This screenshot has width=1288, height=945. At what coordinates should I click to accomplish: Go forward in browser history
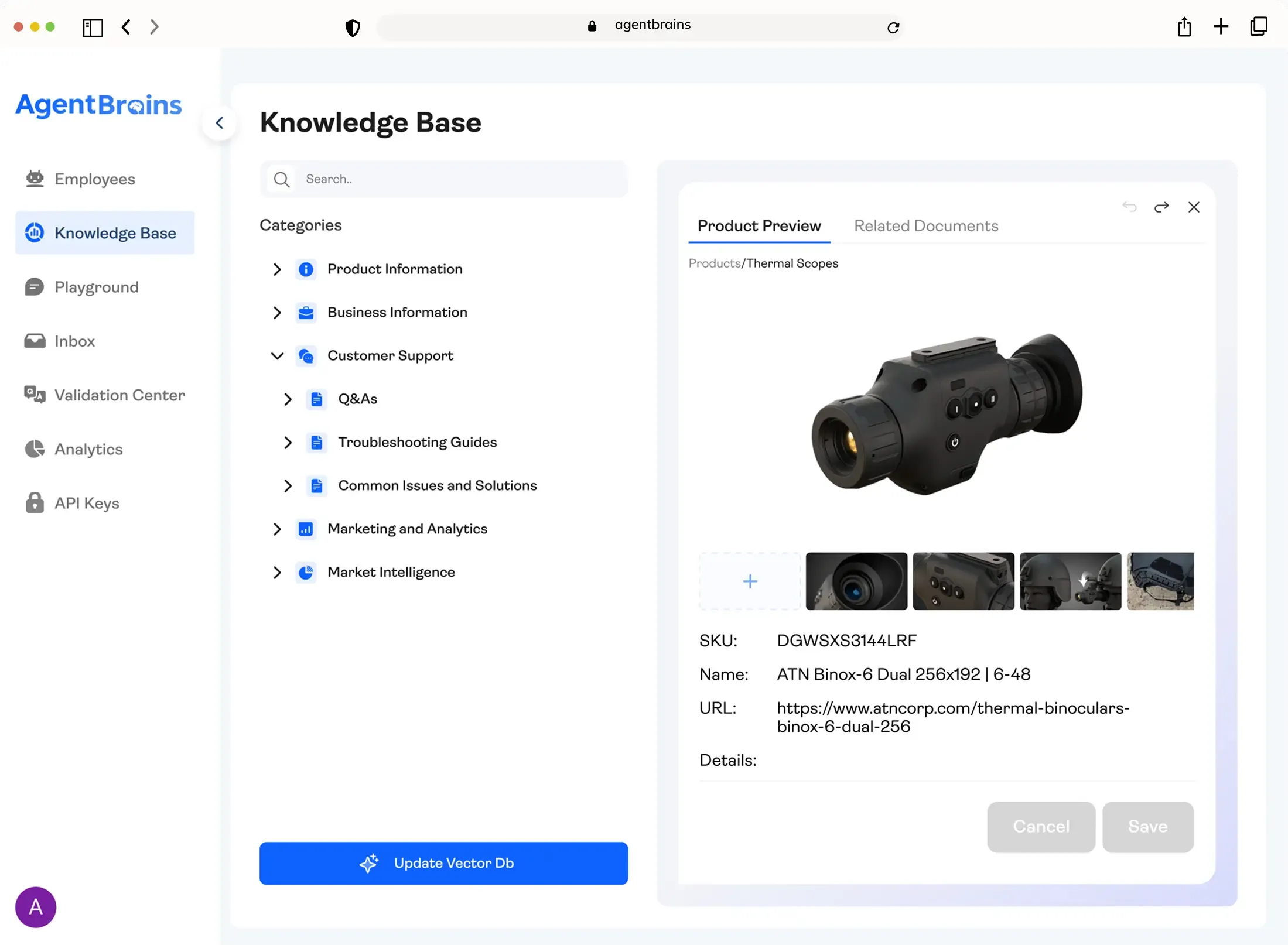click(154, 27)
